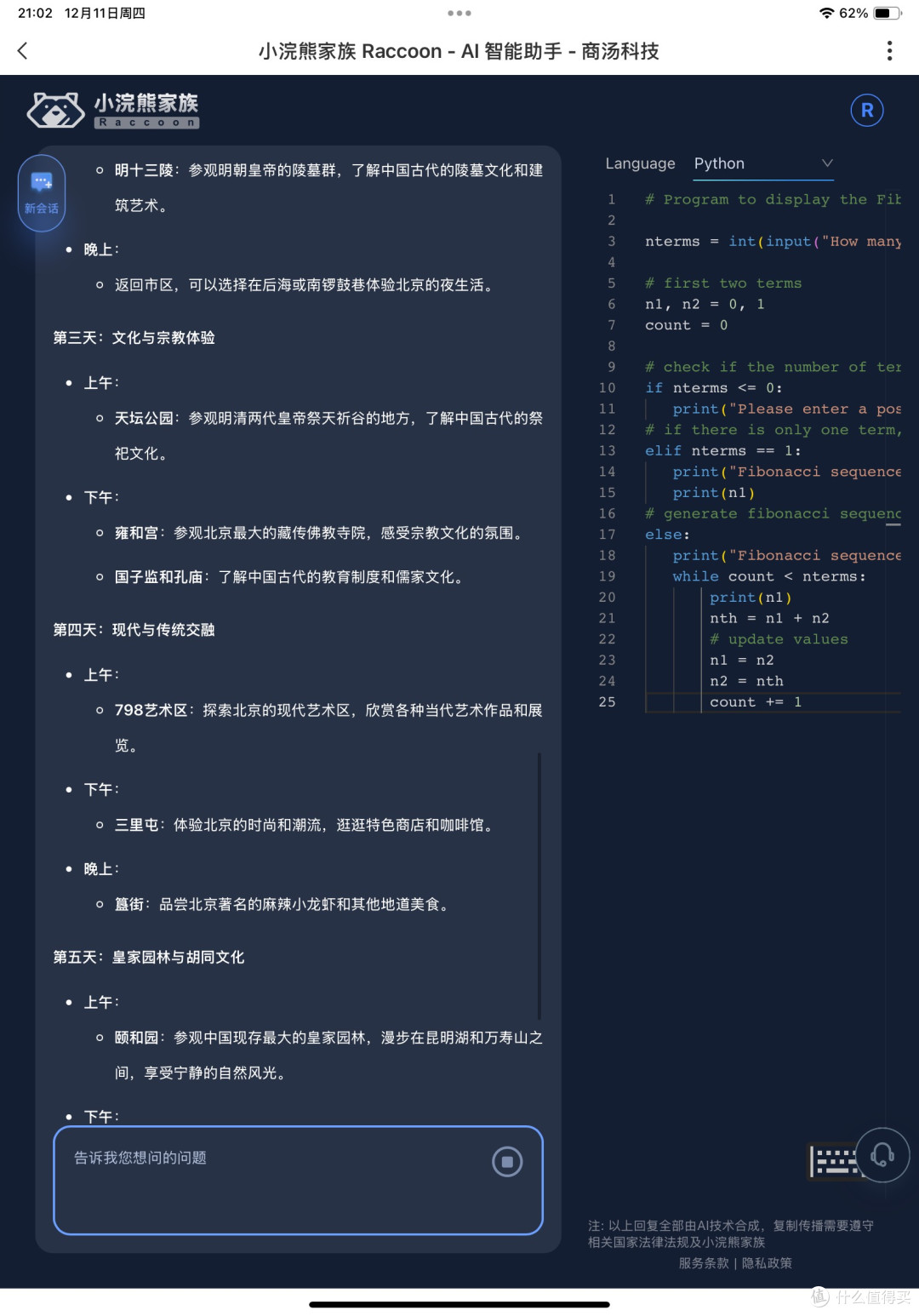Viewport: 919px width, 1316px height.
Task: Check the Wi-Fi status icon
Action: (826, 14)
